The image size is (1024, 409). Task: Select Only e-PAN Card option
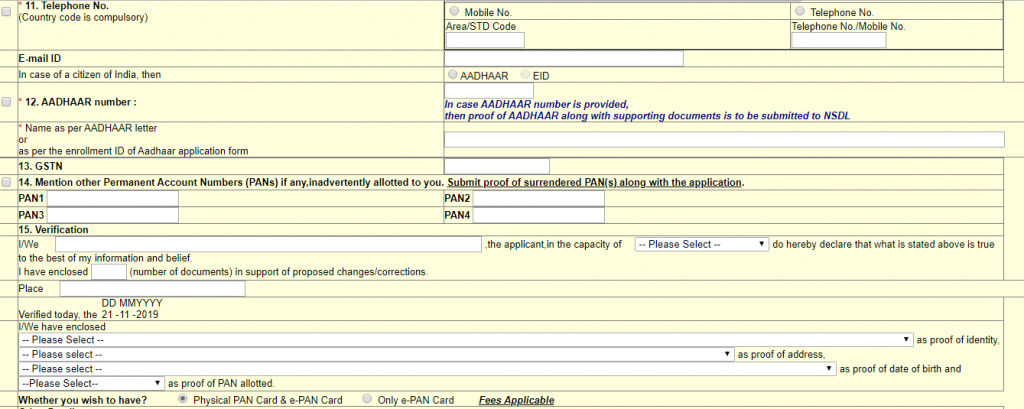coord(368,399)
